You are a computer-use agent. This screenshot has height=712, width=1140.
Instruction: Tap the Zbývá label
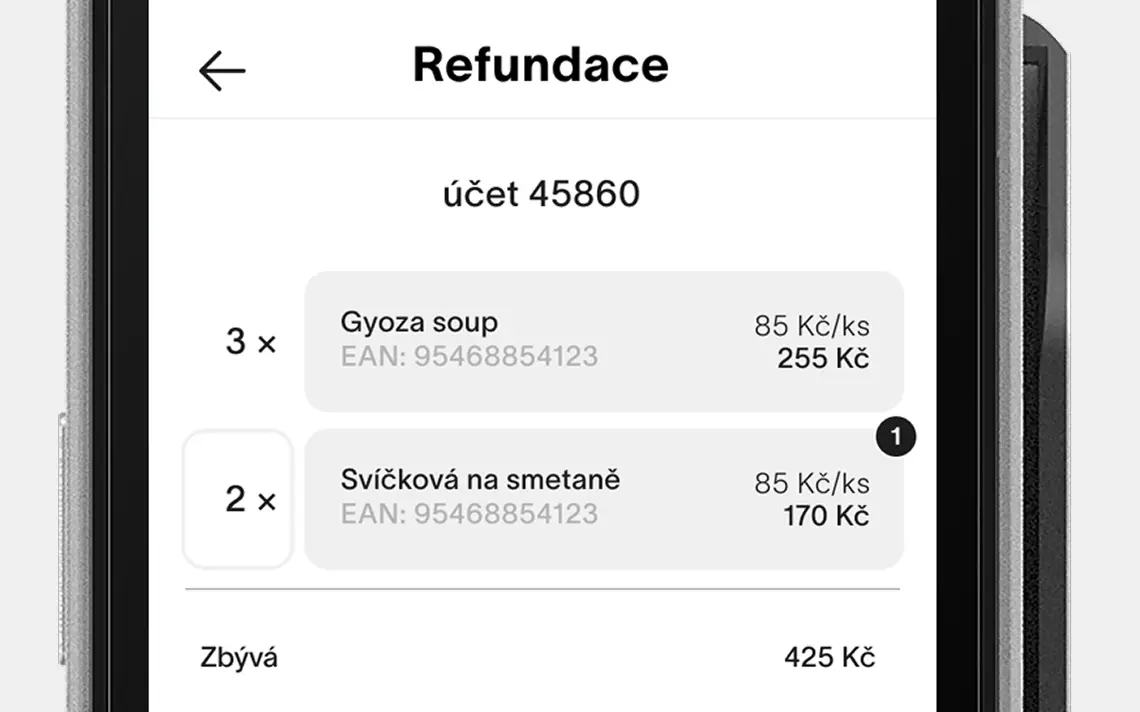pos(239,658)
